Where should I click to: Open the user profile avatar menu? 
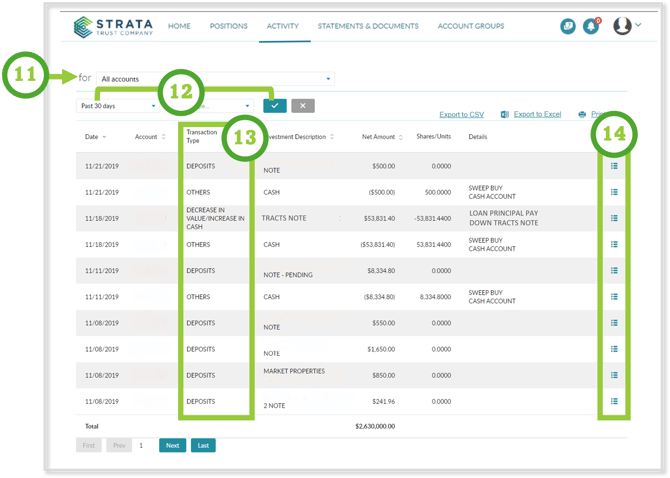tap(622, 26)
